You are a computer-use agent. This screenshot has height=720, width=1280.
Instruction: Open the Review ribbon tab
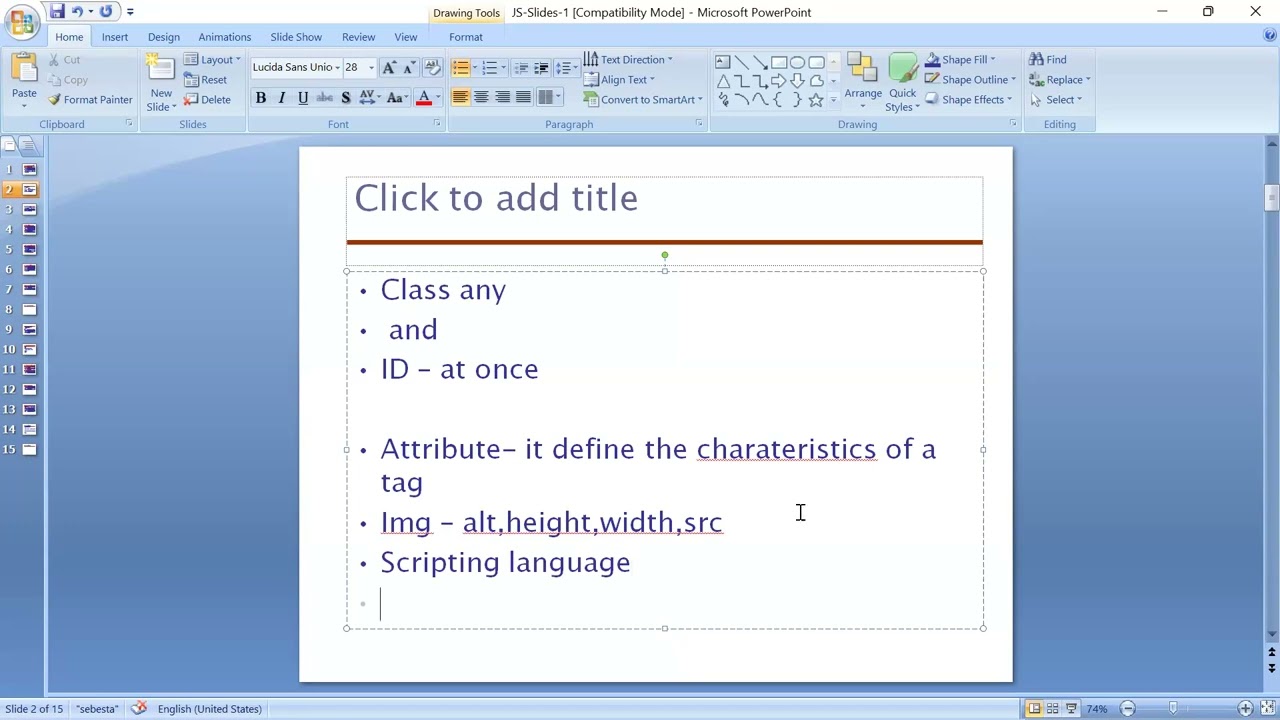coord(358,37)
